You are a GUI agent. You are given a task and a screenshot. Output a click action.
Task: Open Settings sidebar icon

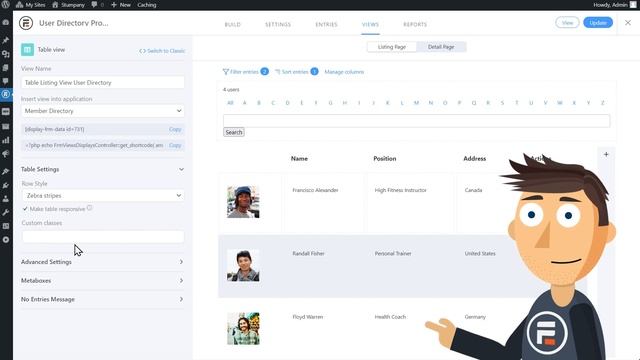[6, 226]
